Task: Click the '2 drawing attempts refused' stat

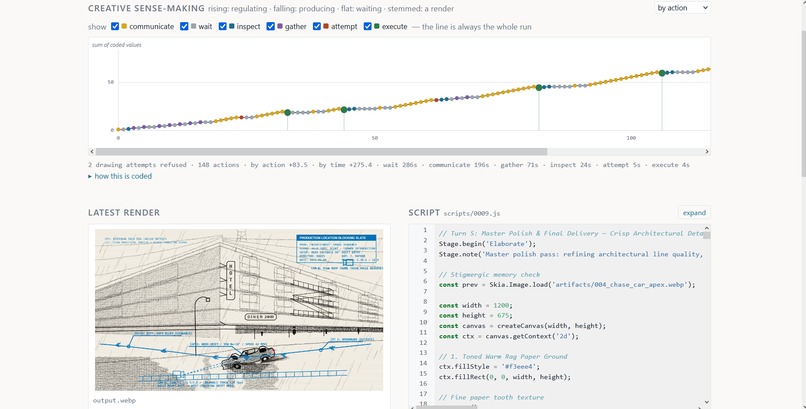Action: [x=138, y=165]
